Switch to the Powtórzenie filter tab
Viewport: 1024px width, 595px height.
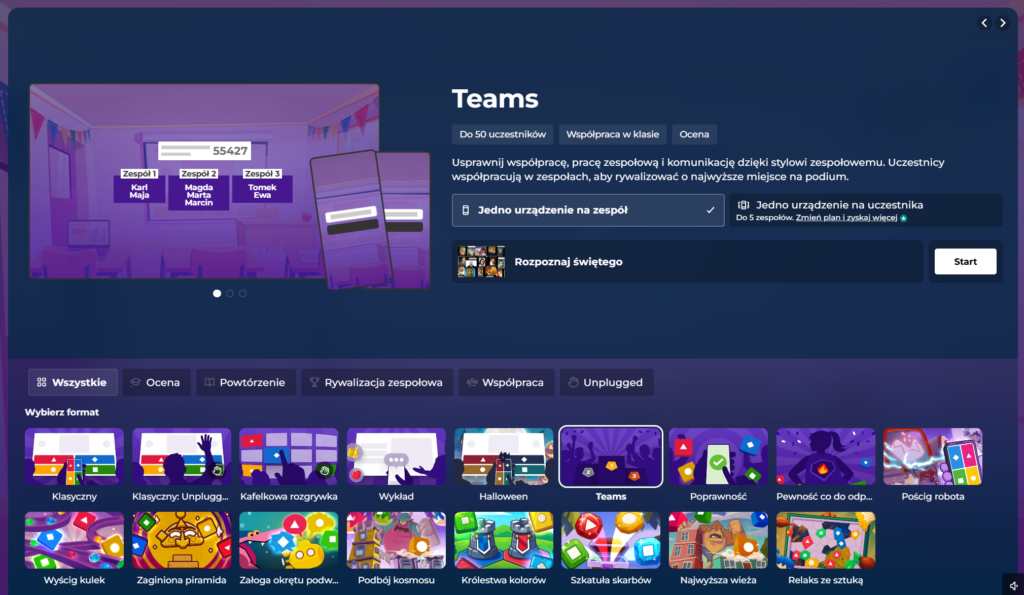point(246,382)
